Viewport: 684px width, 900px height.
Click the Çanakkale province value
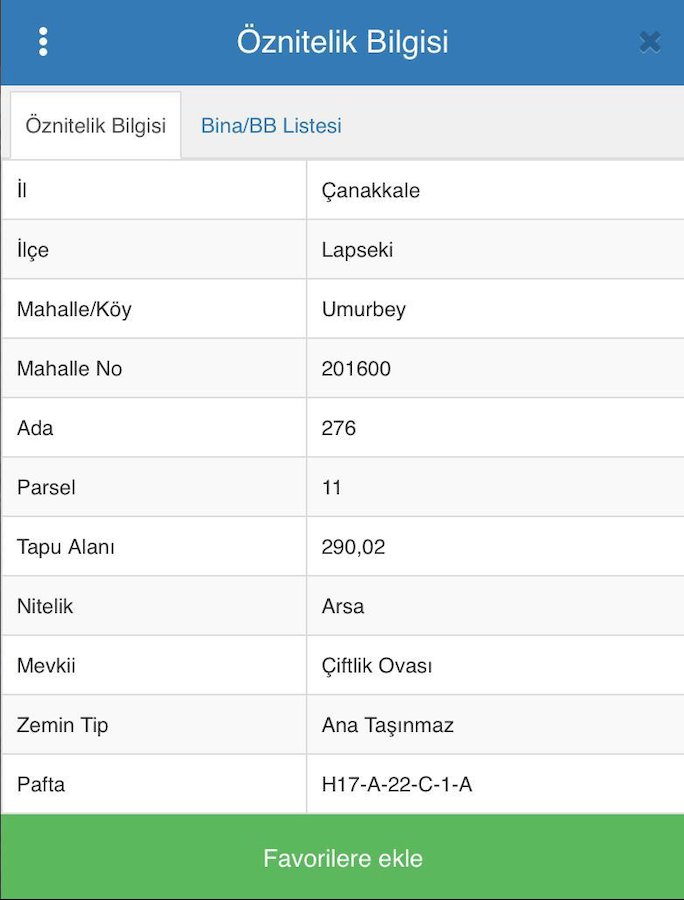[371, 190]
